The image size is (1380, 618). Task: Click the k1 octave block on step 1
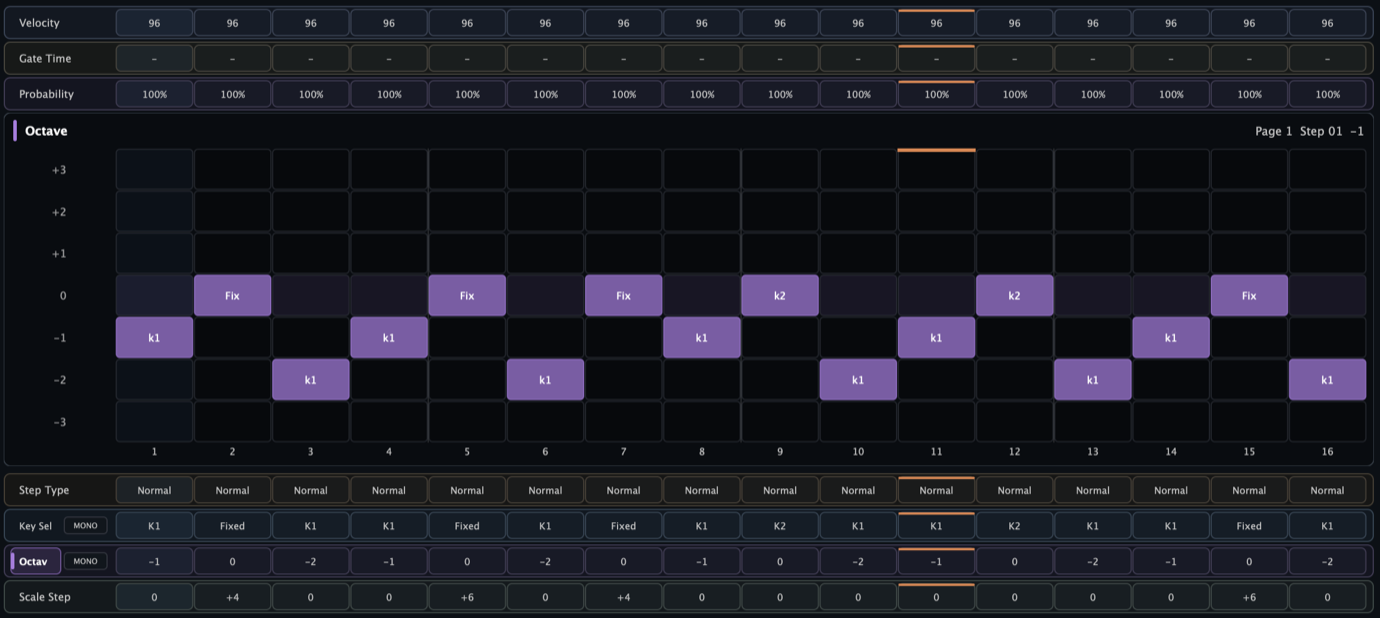pyautogui.click(x=154, y=338)
